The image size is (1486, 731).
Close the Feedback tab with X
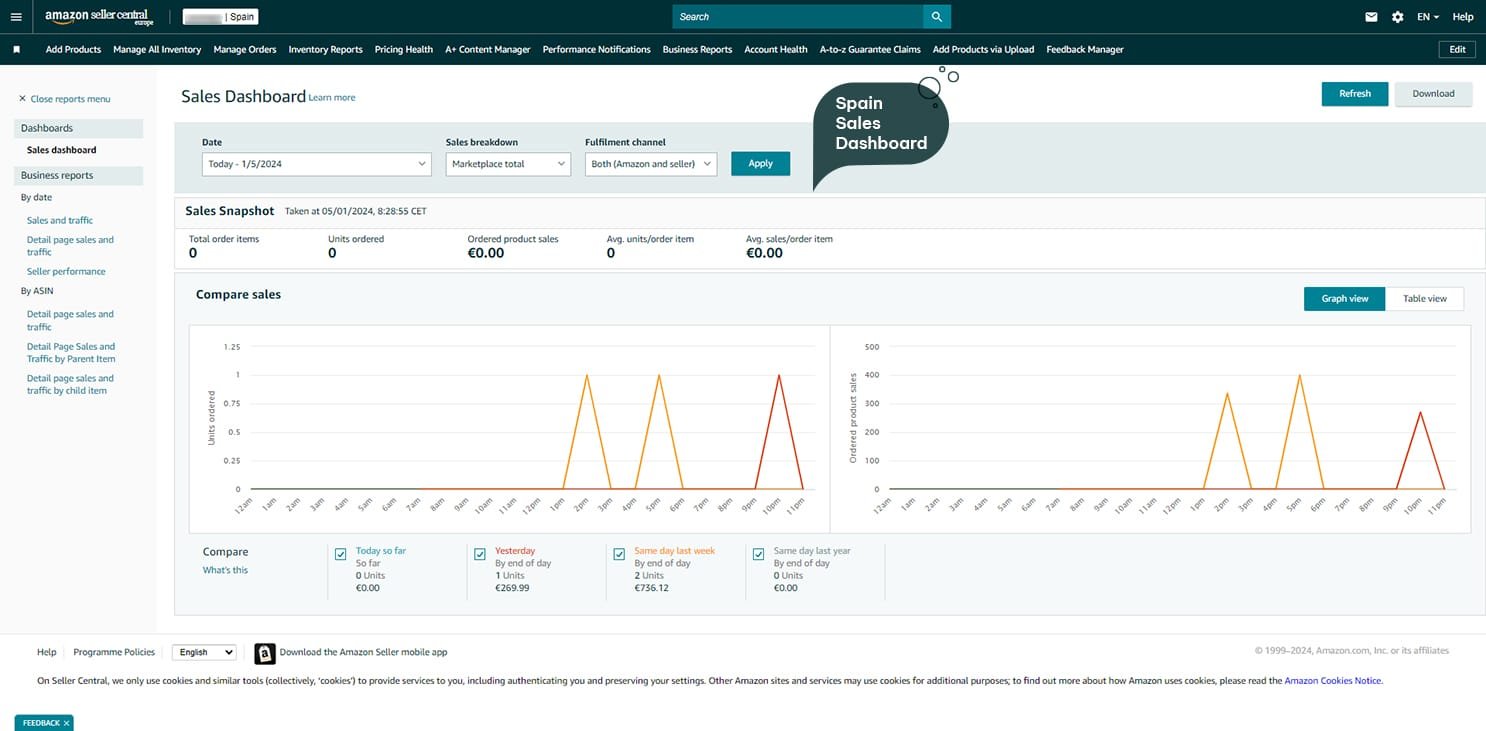(66, 723)
